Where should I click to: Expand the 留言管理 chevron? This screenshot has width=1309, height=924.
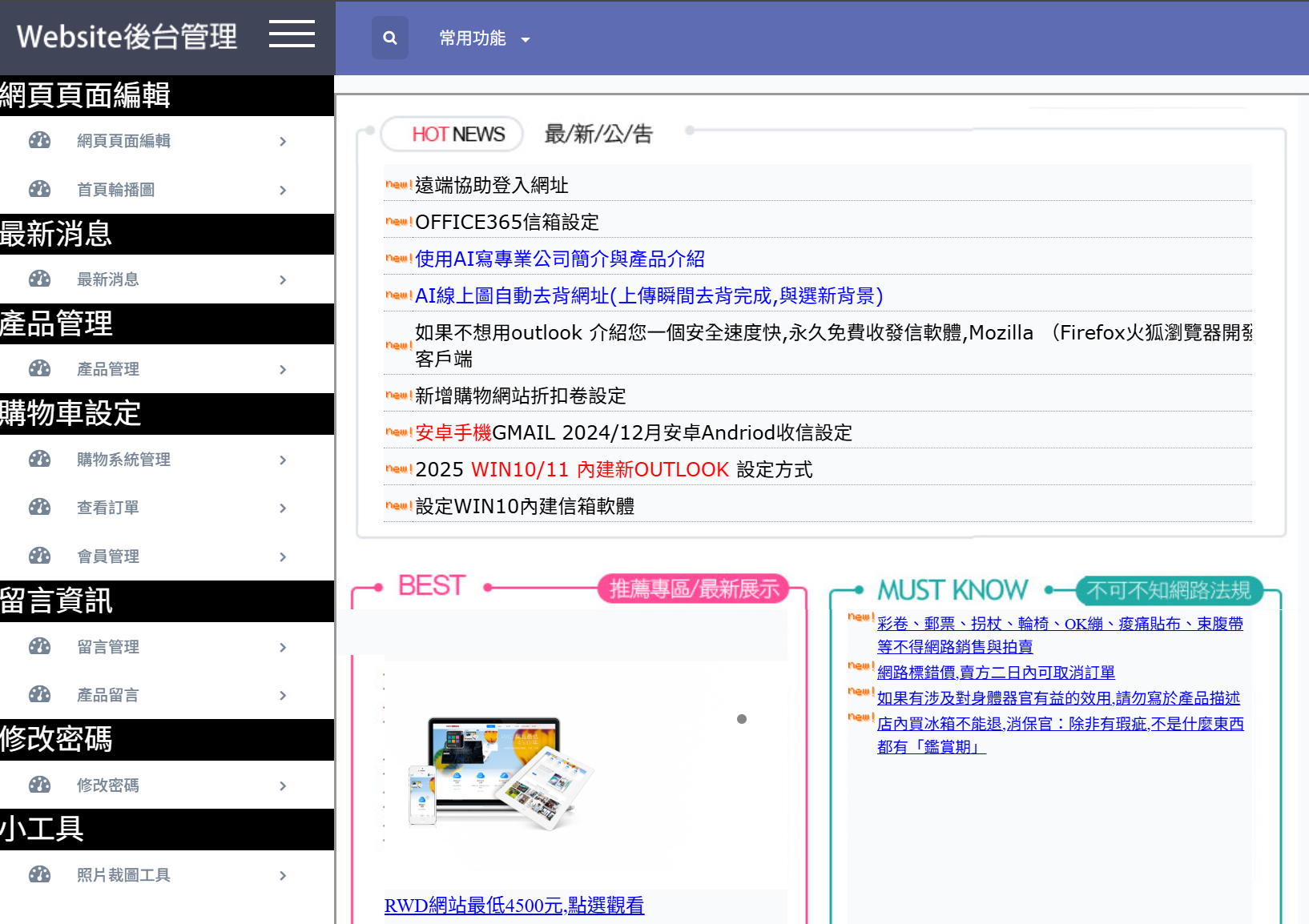tap(283, 648)
